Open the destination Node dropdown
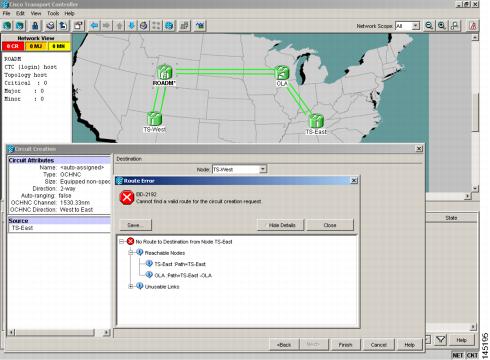490x360 pixels. (263, 169)
